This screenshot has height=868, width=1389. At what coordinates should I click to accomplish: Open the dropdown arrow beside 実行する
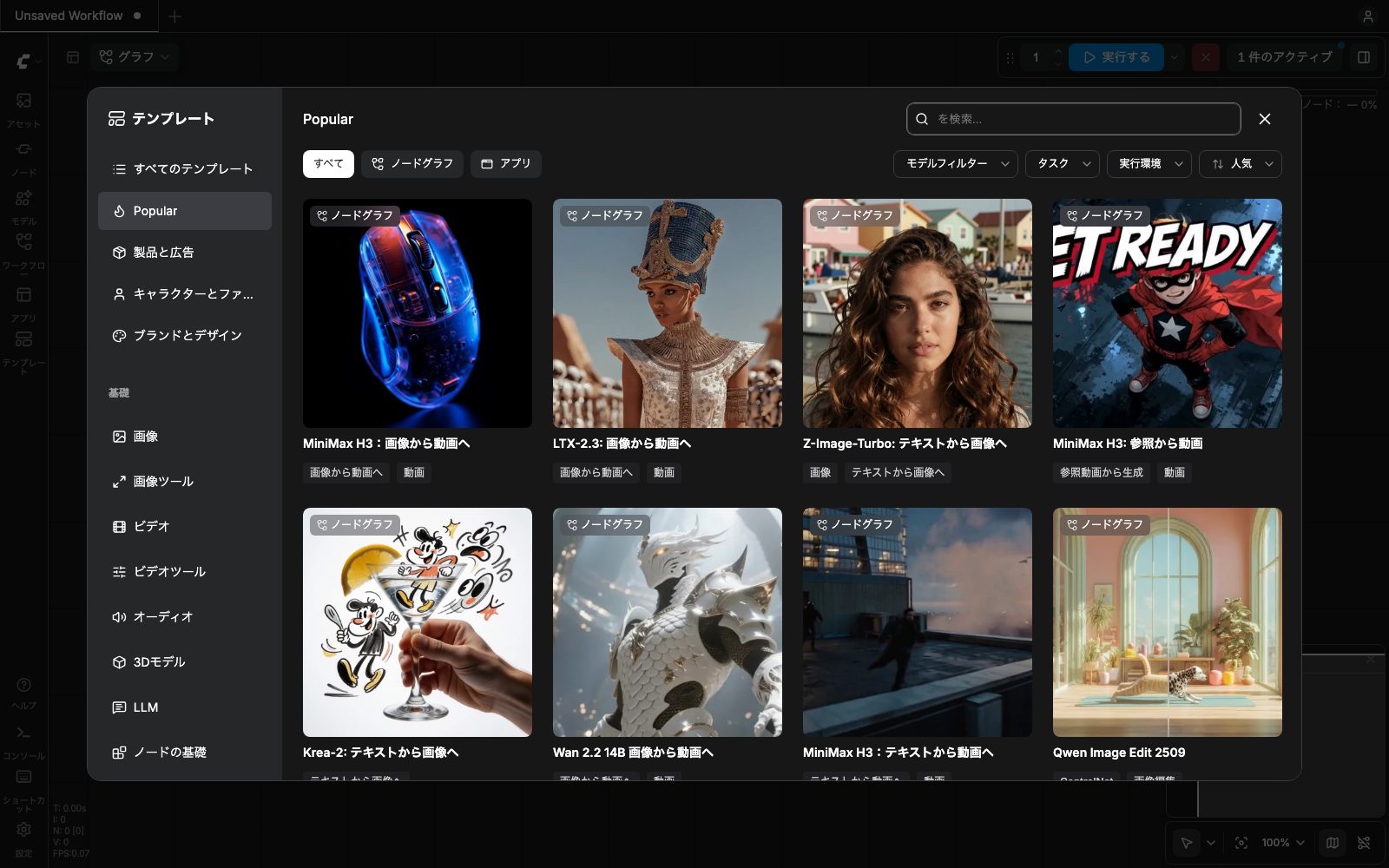tap(1175, 57)
